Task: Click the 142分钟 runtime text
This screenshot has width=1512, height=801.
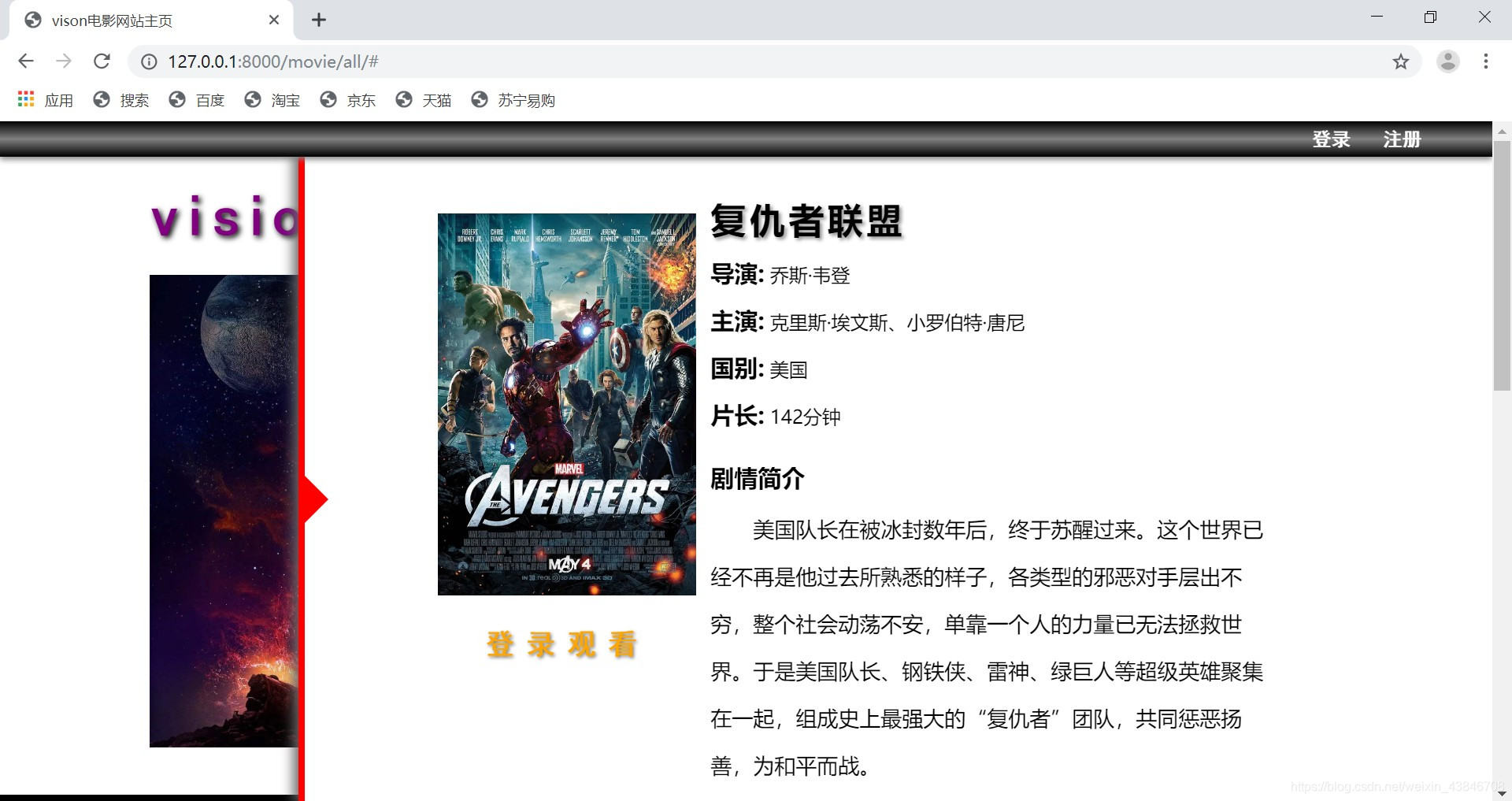Action: tap(806, 417)
